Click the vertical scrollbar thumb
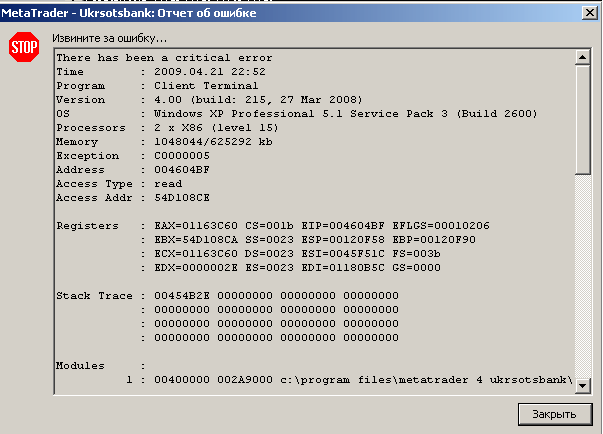 (x=583, y=120)
